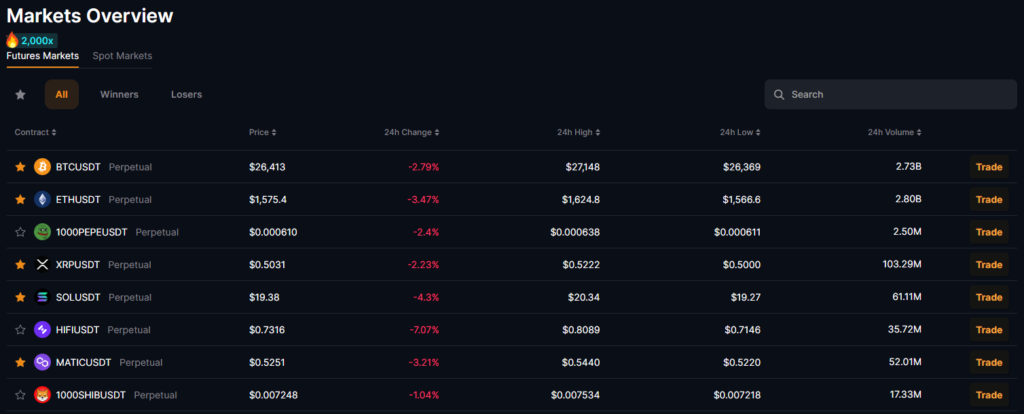Click the Ethereum coin icon
Image resolution: width=1024 pixels, height=414 pixels.
(42, 199)
